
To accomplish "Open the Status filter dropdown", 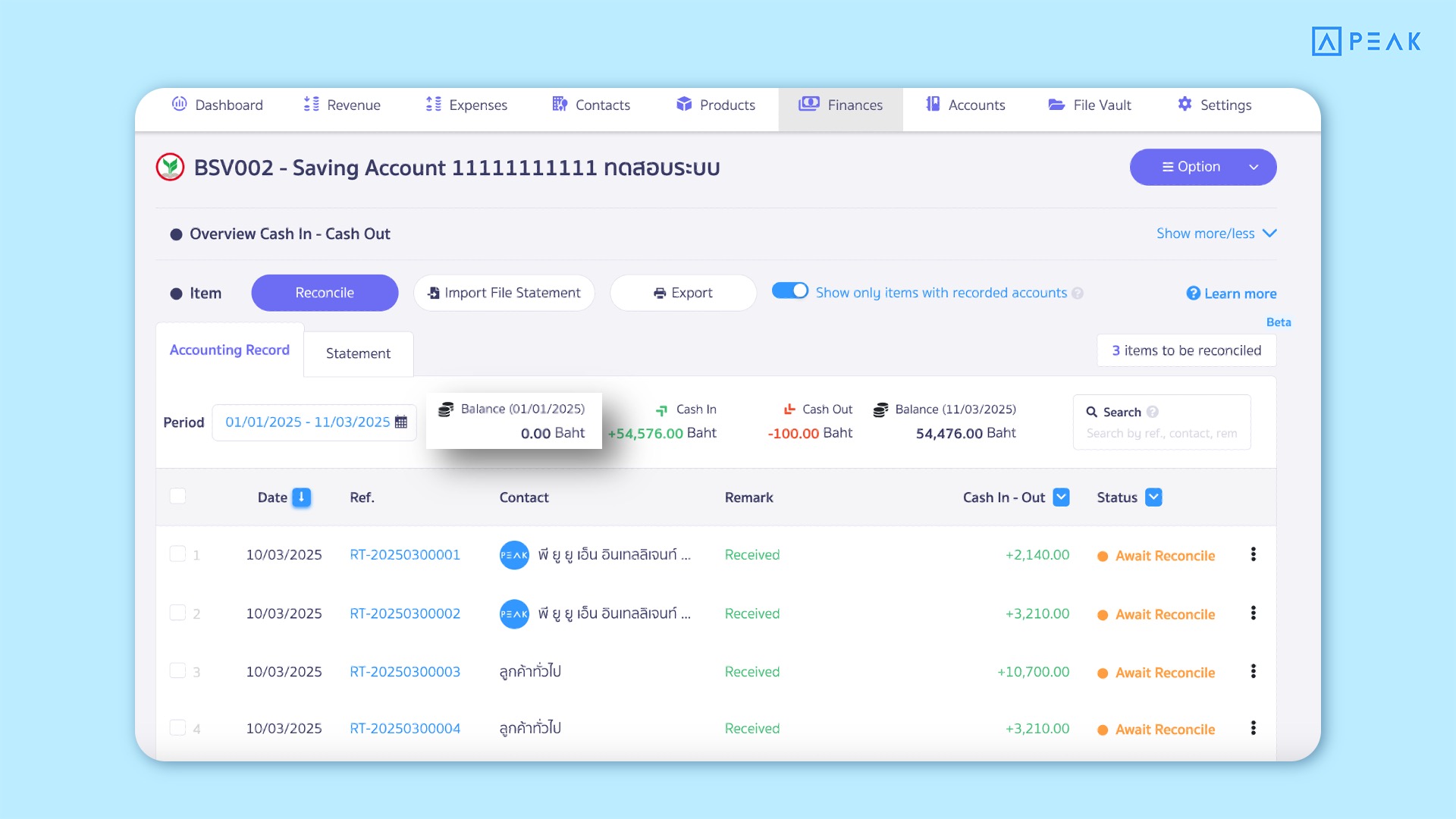I will (x=1153, y=497).
